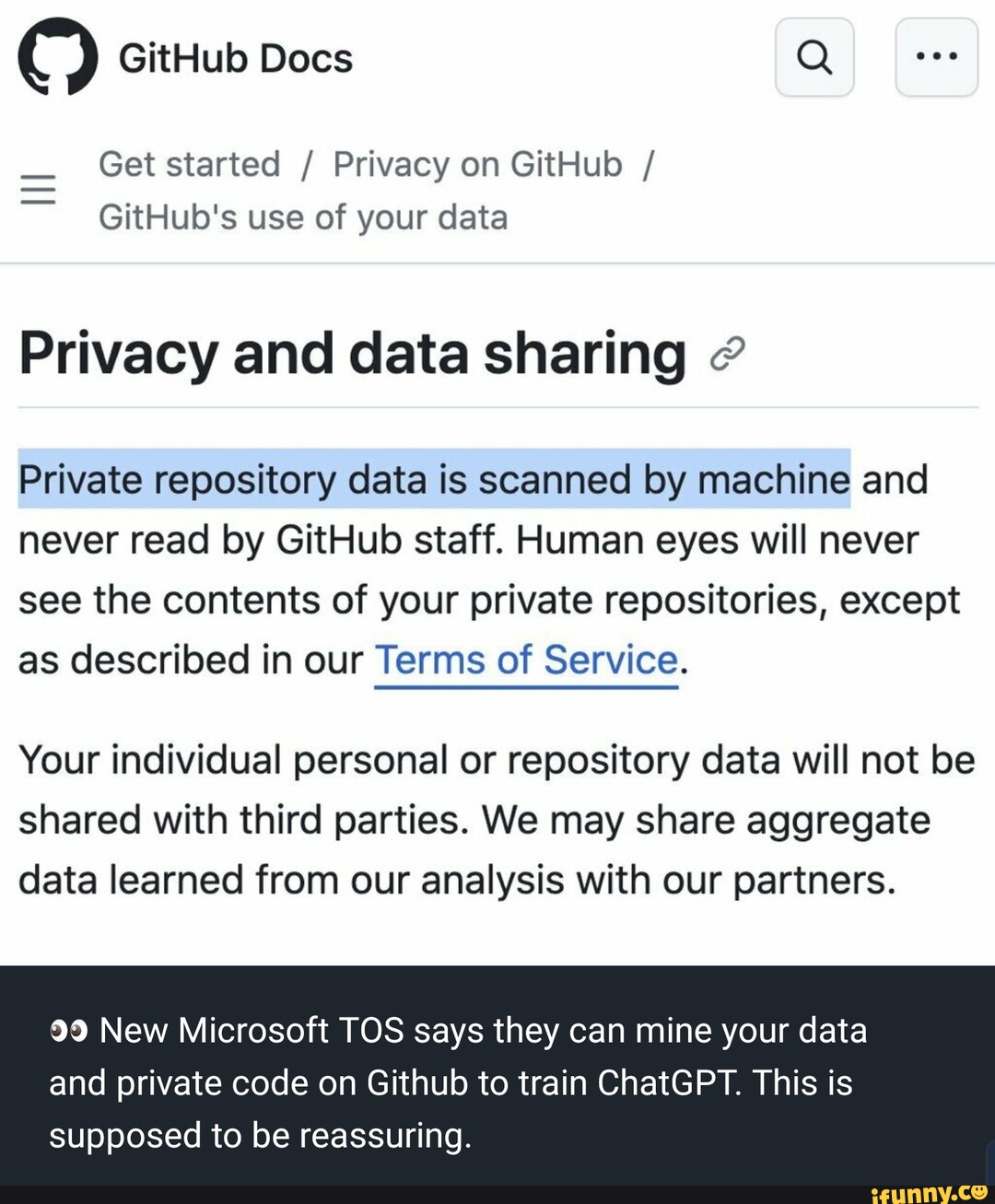This screenshot has height=1204, width=995.
Task: Click the heading anchor link icon
Action: click(727, 354)
